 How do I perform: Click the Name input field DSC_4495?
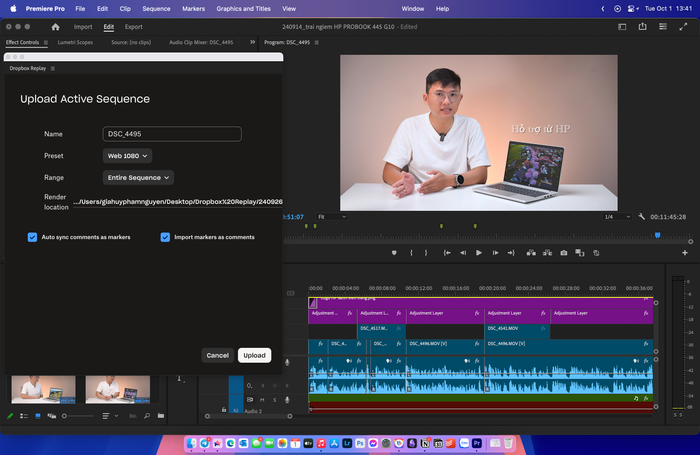point(172,134)
